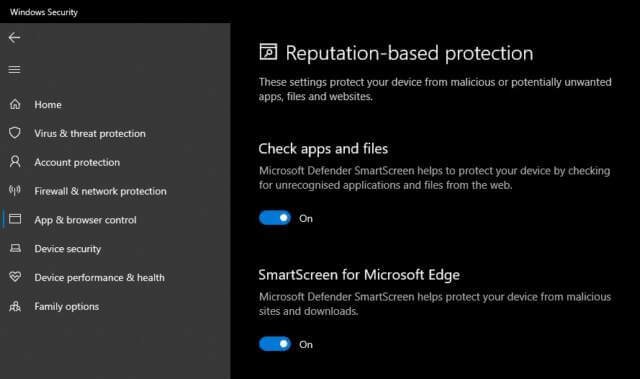Turn off Check apps and files toggle
The height and width of the screenshot is (379, 640).
click(x=275, y=218)
